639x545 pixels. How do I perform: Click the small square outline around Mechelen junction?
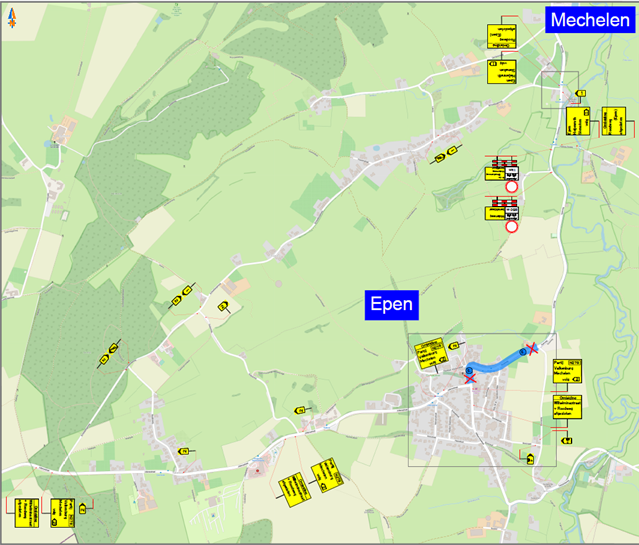point(559,90)
